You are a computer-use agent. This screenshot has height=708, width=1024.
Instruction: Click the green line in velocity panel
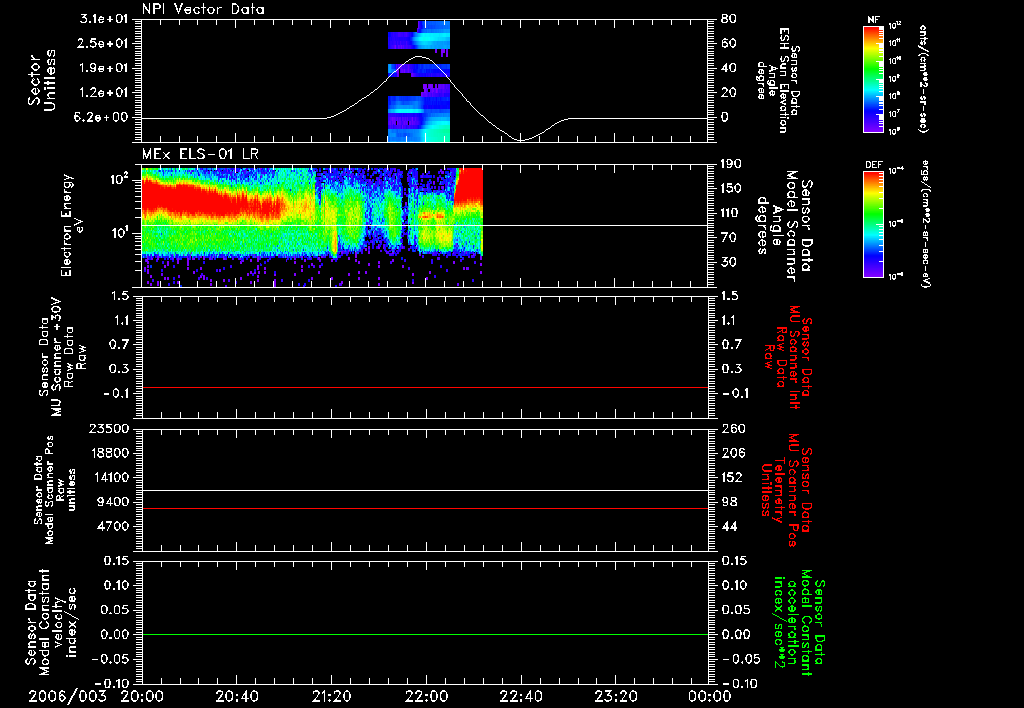425,634
